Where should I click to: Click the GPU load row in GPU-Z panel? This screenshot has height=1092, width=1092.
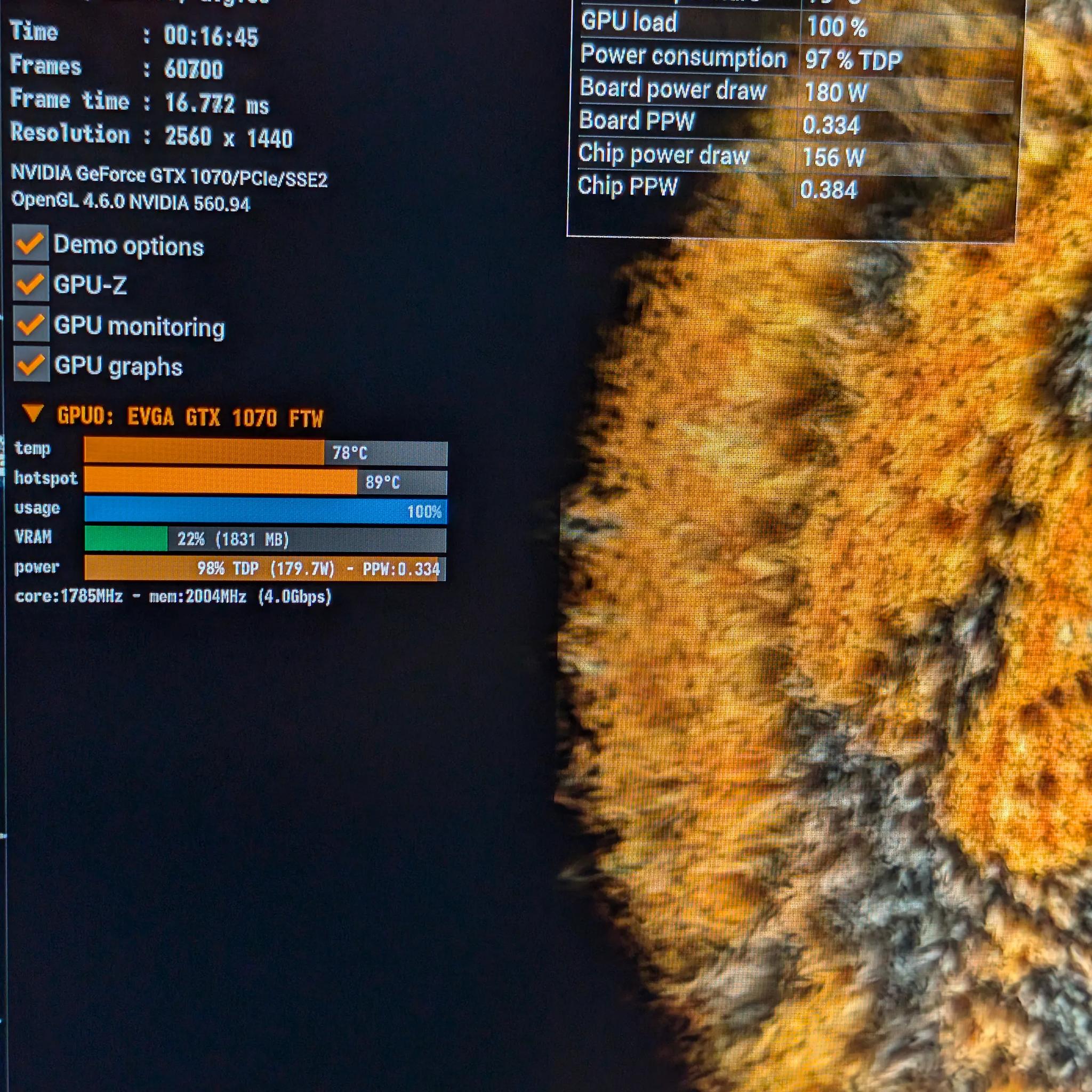pos(798,25)
